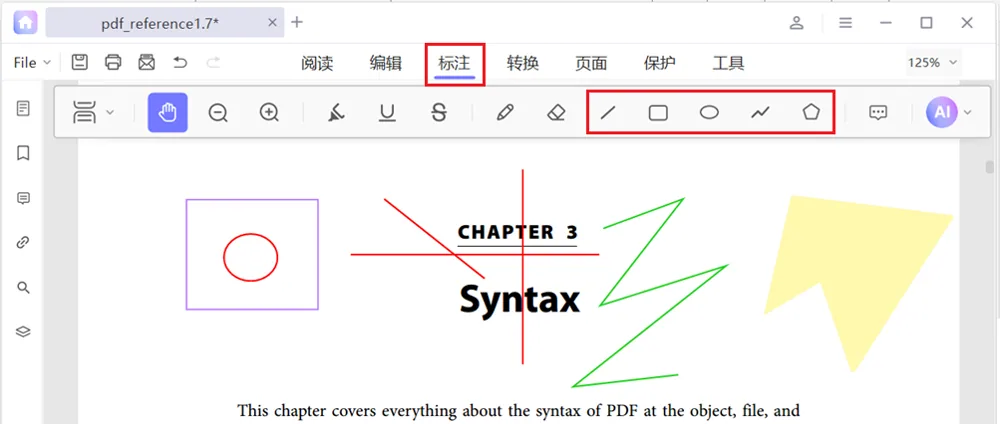This screenshot has height=424, width=1000.
Task: Select the Ellipse shape tool
Action: [x=709, y=113]
